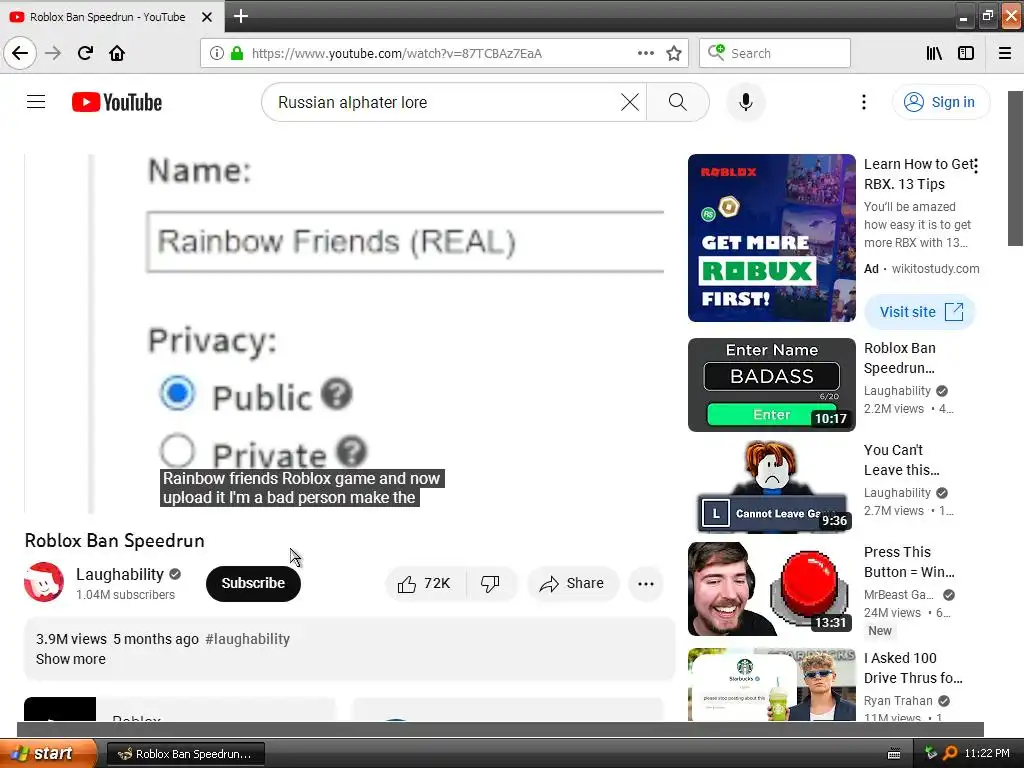Bookmark this page with star icon
The width and height of the screenshot is (1024, 768).
[674, 53]
